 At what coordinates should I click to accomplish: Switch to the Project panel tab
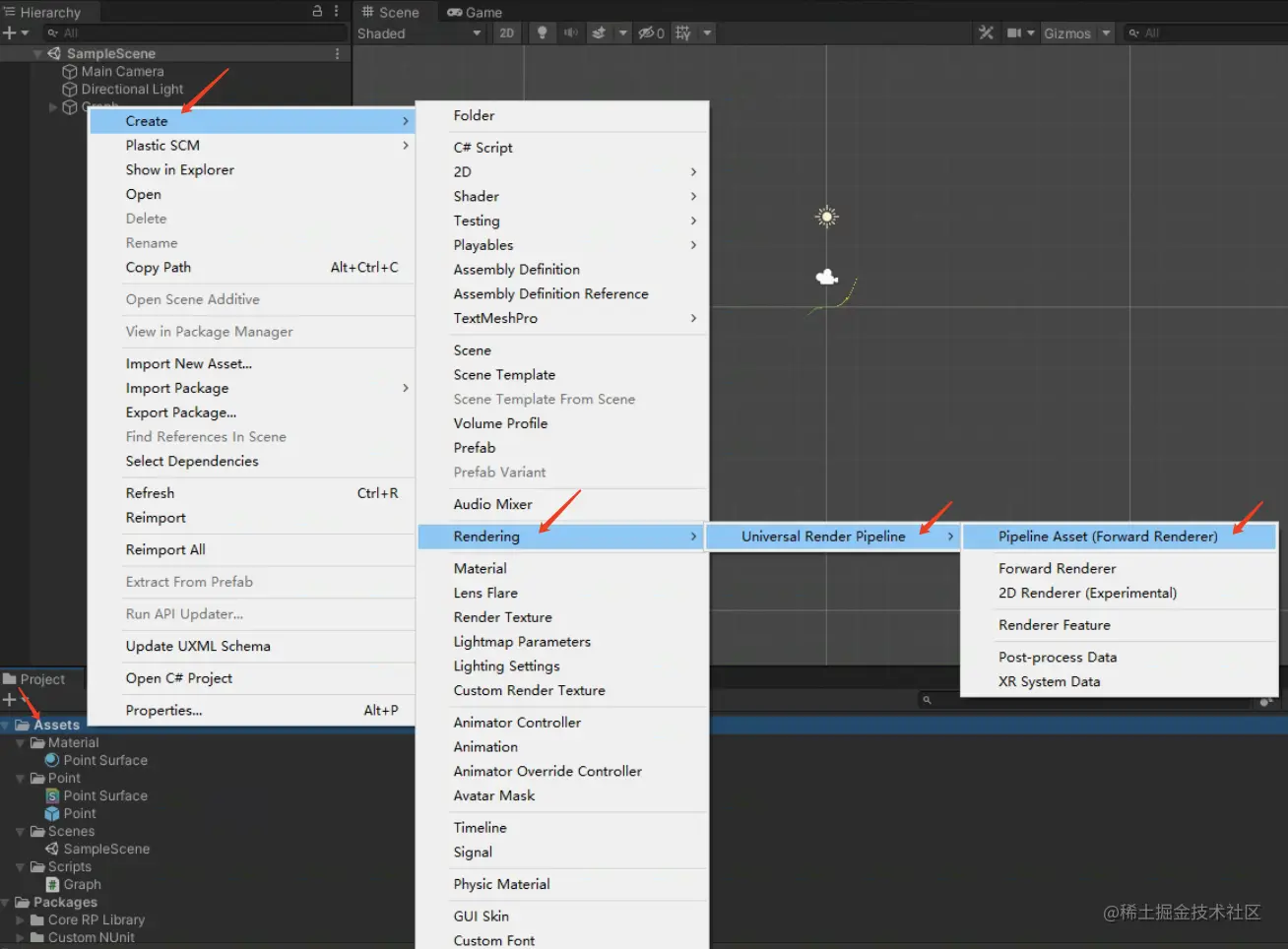pyautogui.click(x=35, y=679)
